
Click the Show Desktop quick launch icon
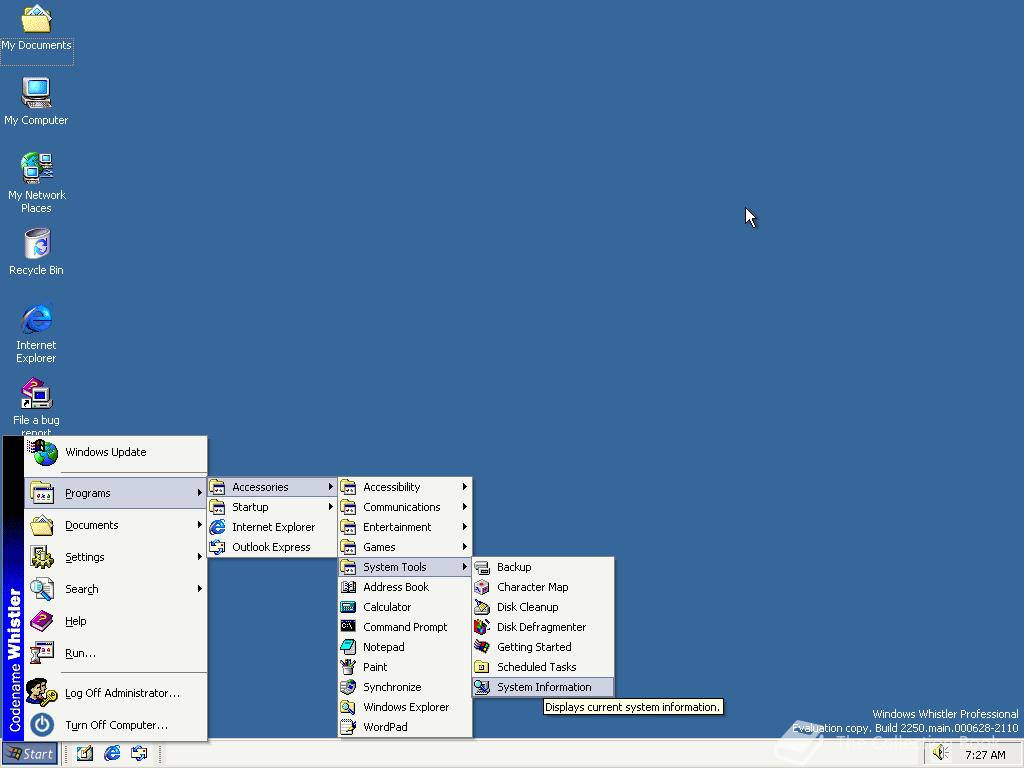pos(84,754)
